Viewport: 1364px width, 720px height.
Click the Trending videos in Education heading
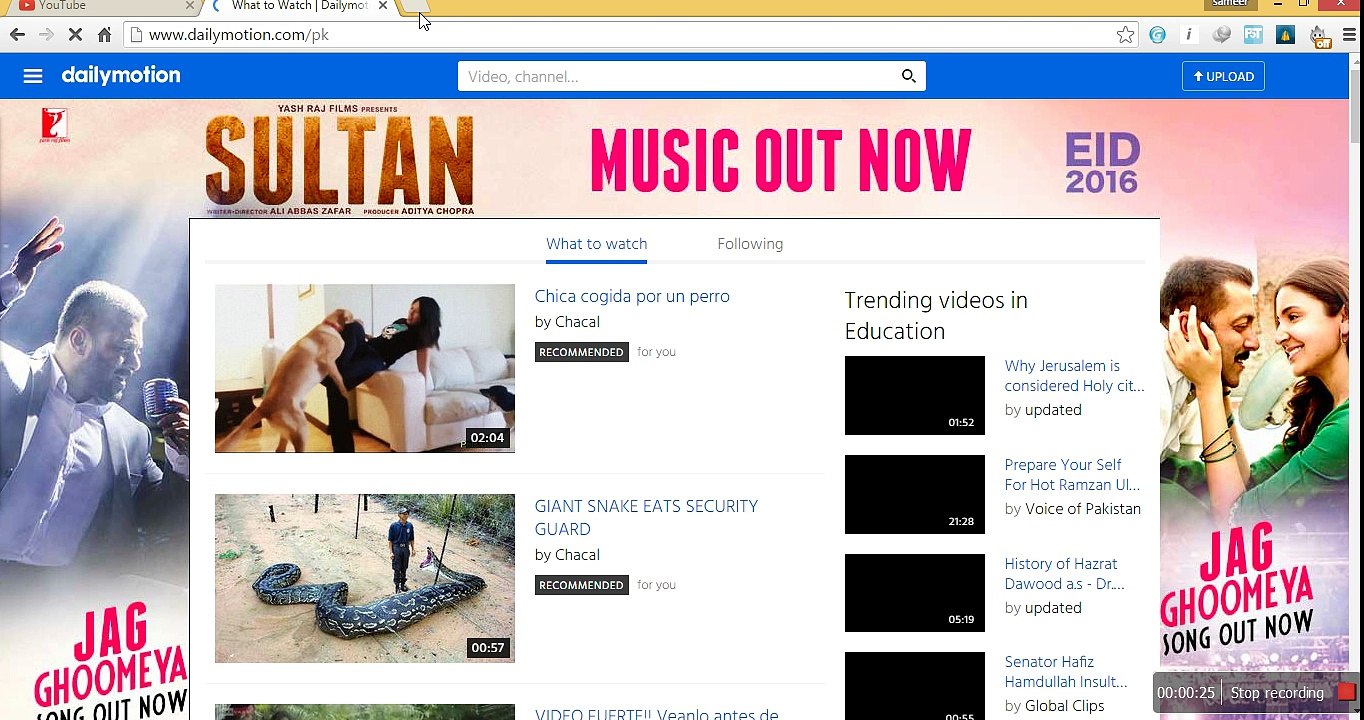936,316
